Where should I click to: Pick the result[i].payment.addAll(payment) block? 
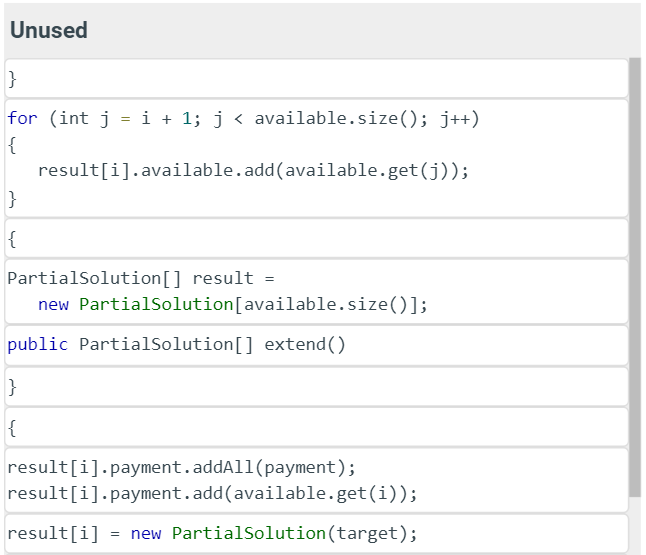pos(316,480)
